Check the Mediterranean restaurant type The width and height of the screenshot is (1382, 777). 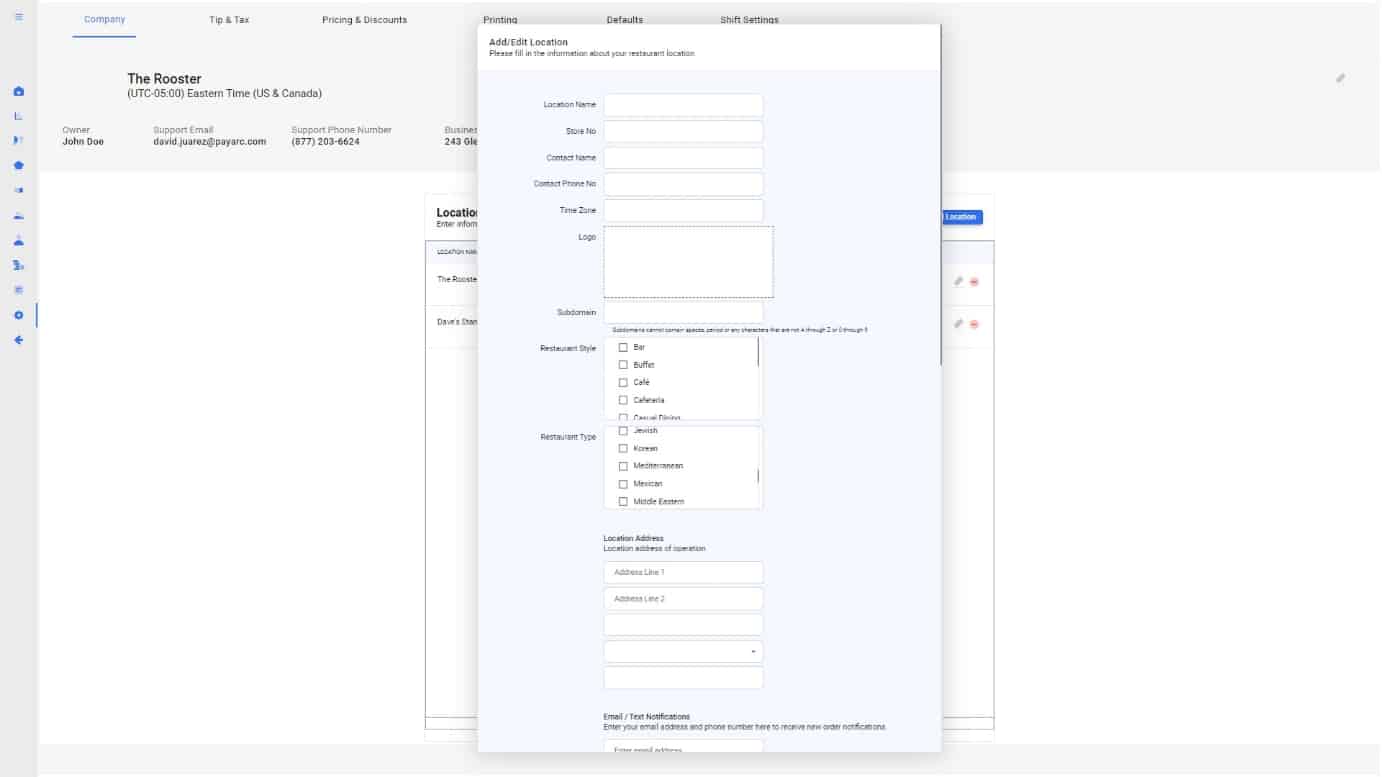pos(623,466)
